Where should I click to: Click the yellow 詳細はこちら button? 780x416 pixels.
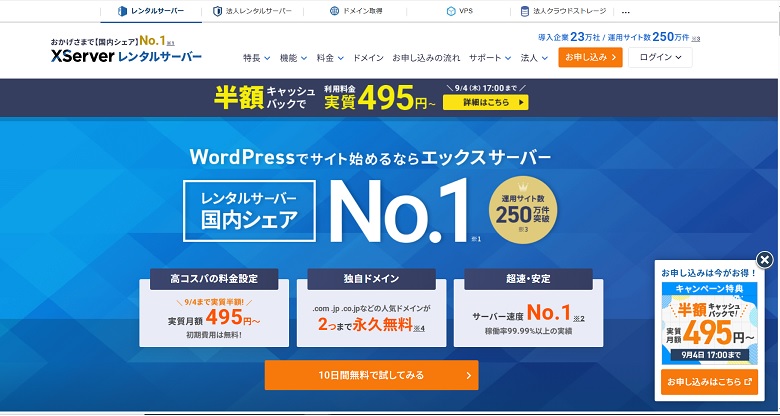pos(486,103)
